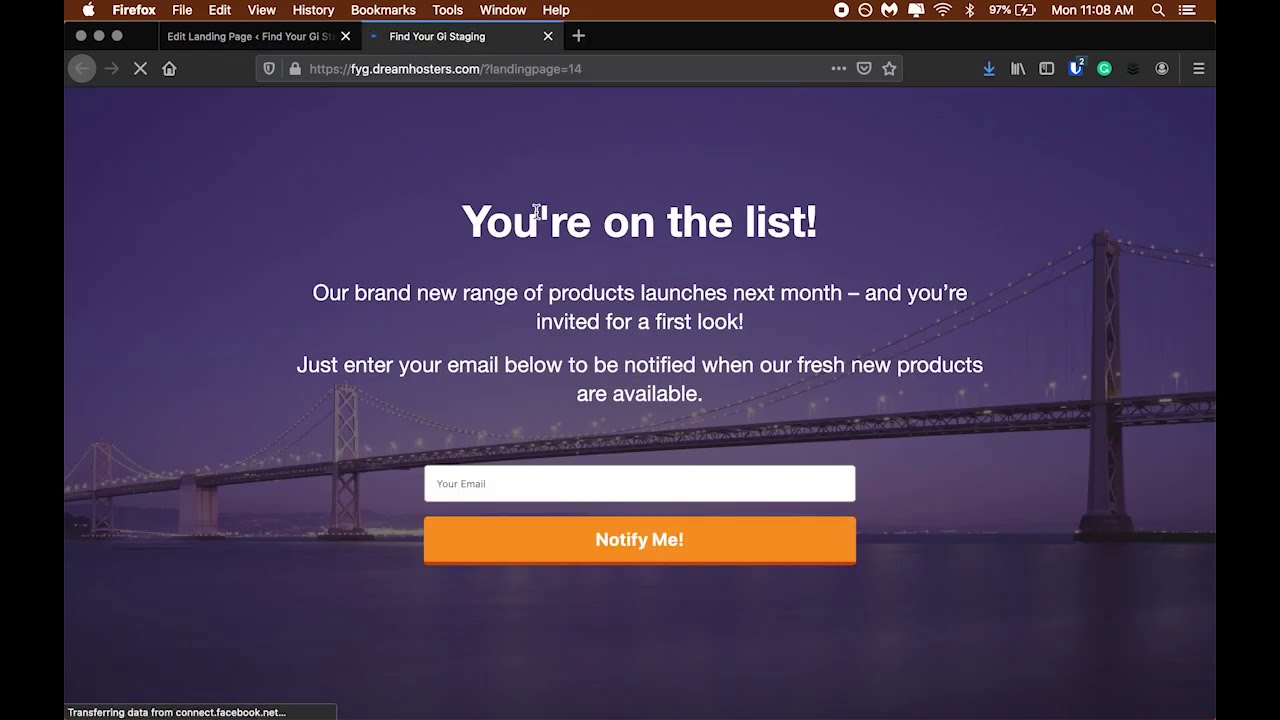The width and height of the screenshot is (1280, 720).
Task: Click the Notify Me! button
Action: (640, 540)
